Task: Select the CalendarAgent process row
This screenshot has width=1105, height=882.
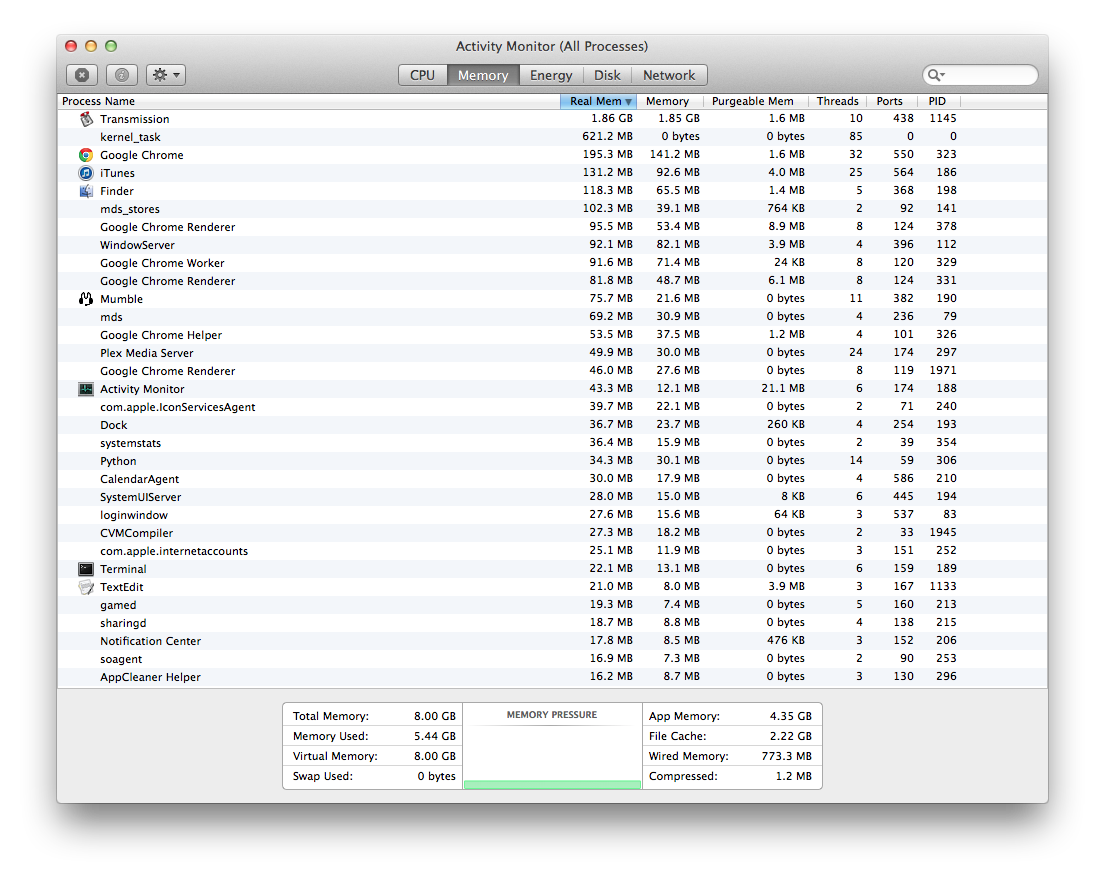Action: pos(552,479)
